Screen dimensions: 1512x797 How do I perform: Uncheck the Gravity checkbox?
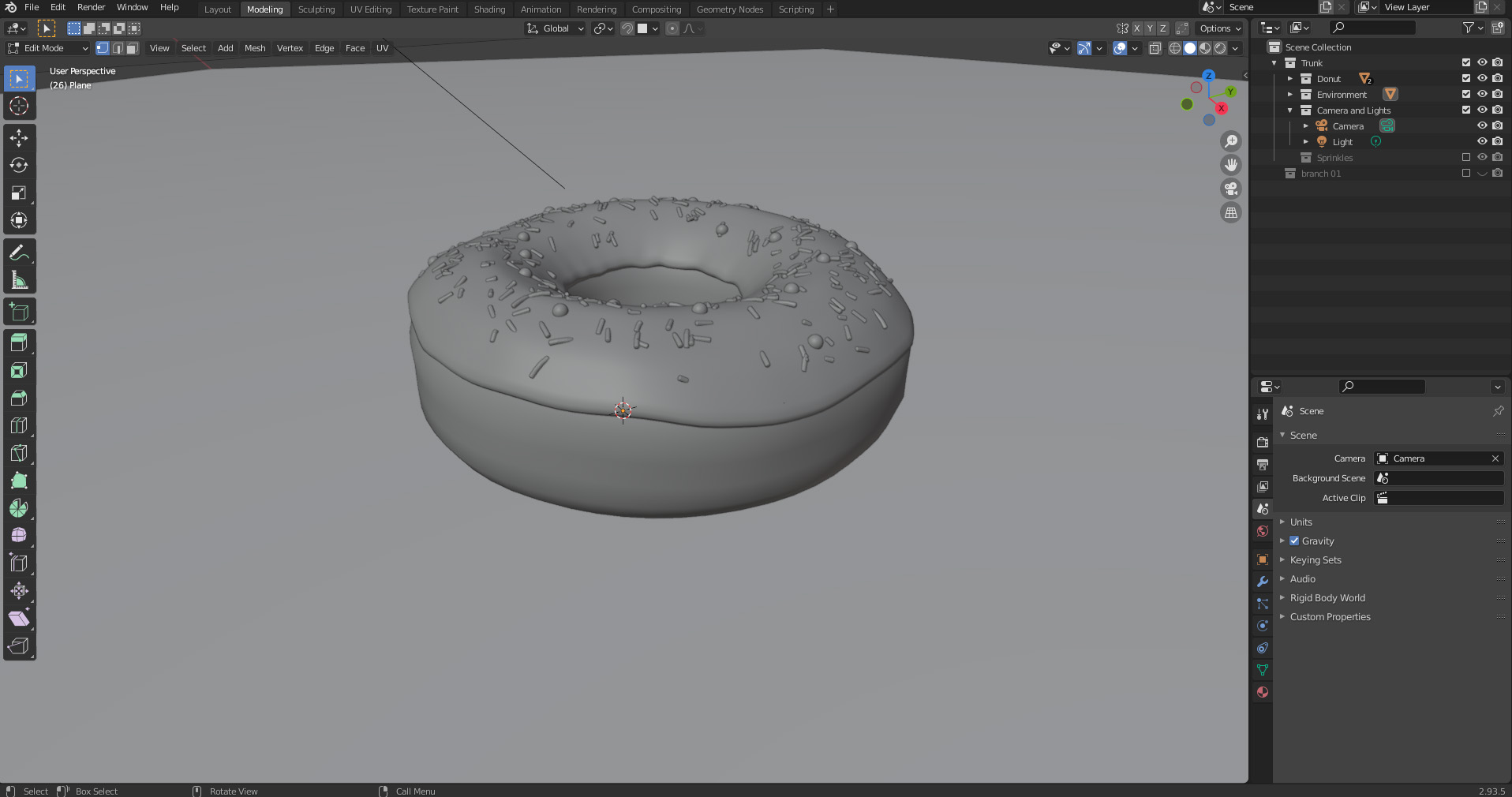tap(1294, 541)
